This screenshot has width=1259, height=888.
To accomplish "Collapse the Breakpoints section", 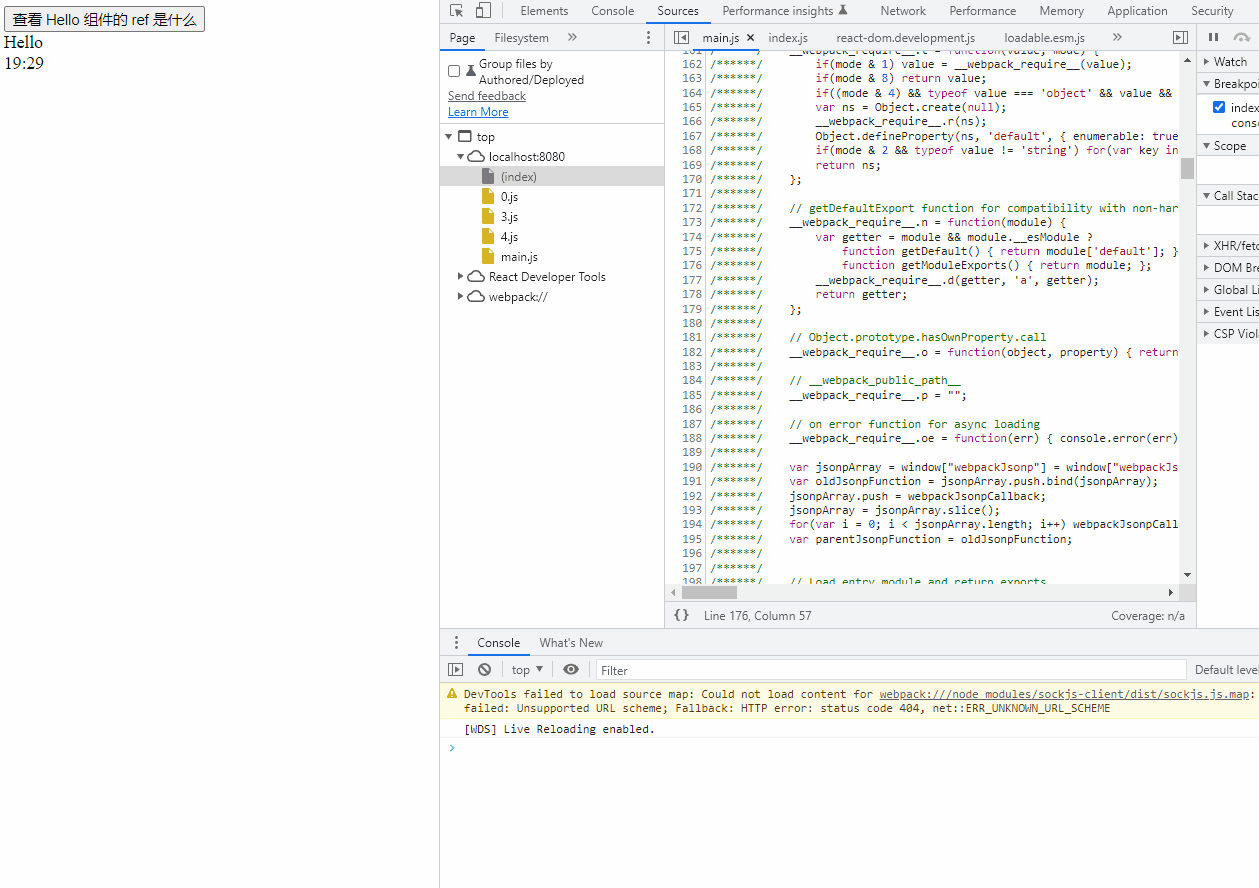I will point(1228,84).
